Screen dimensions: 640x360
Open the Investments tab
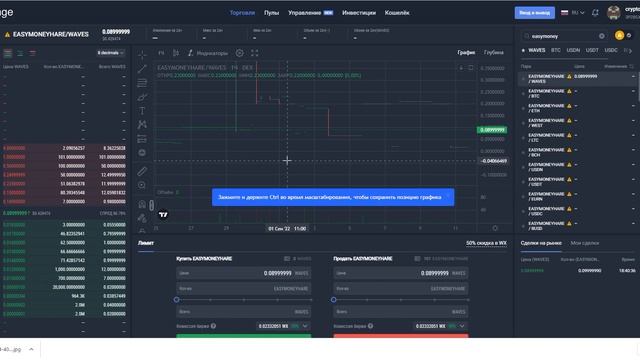359,13
